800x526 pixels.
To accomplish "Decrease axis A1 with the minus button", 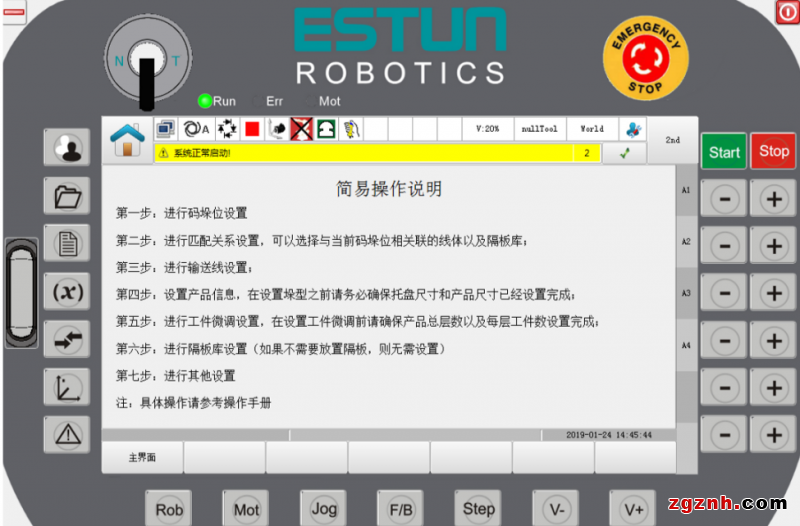I will [x=724, y=199].
